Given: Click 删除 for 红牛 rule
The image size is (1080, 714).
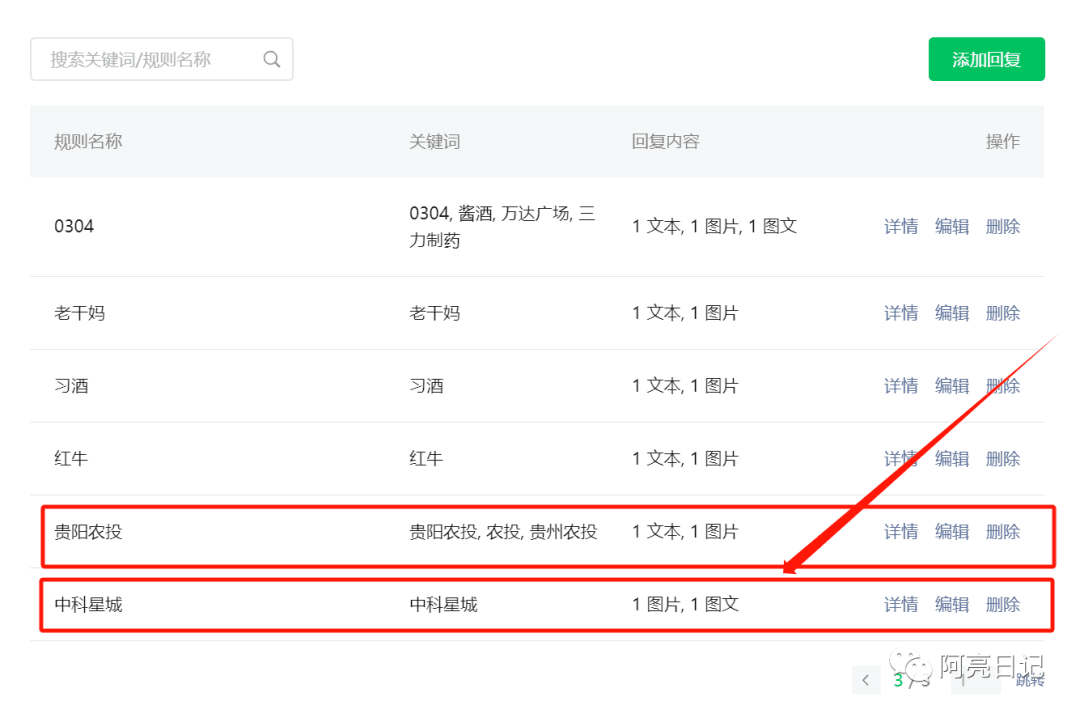Looking at the screenshot, I should [x=1003, y=459].
